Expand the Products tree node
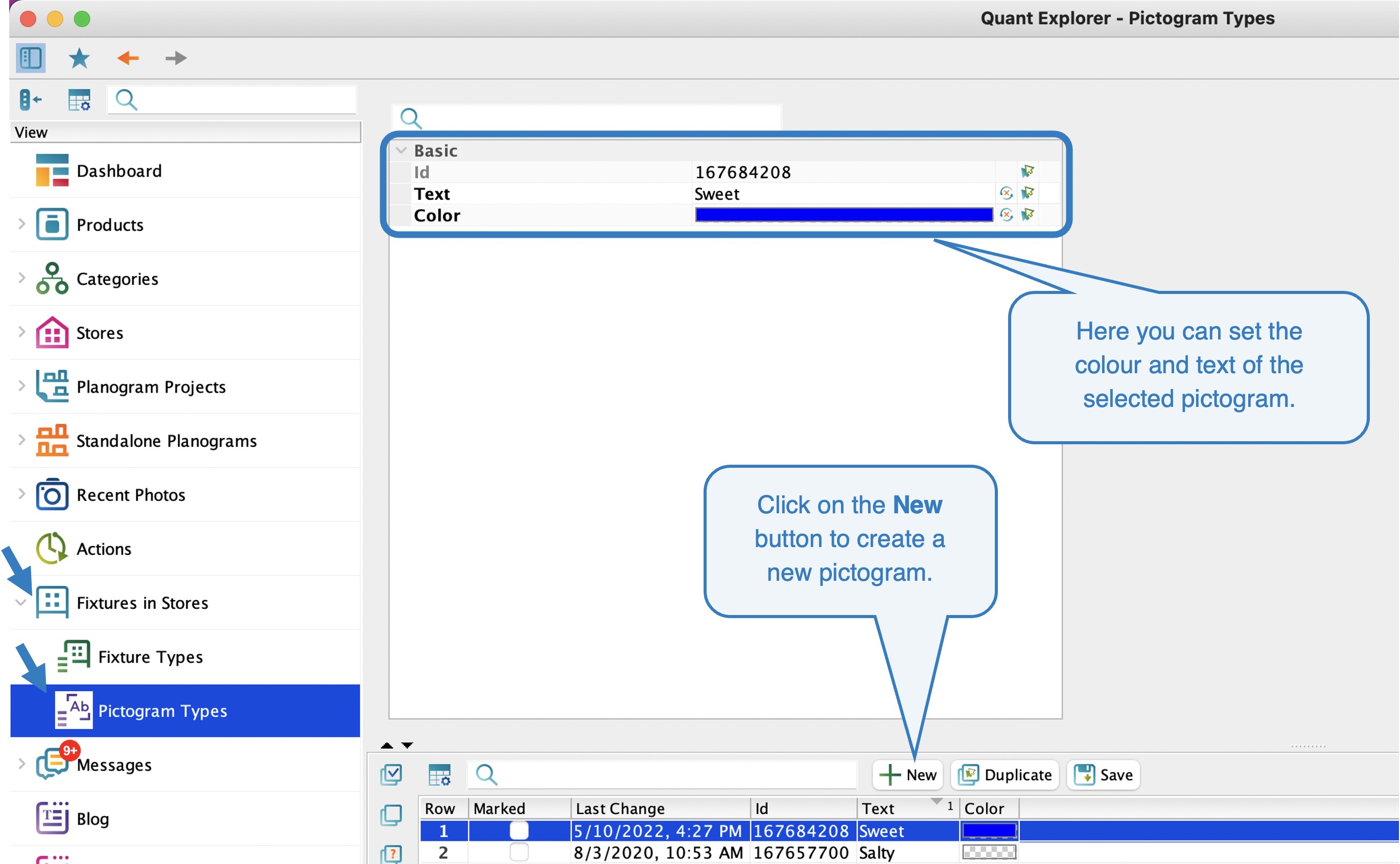 click(21, 223)
